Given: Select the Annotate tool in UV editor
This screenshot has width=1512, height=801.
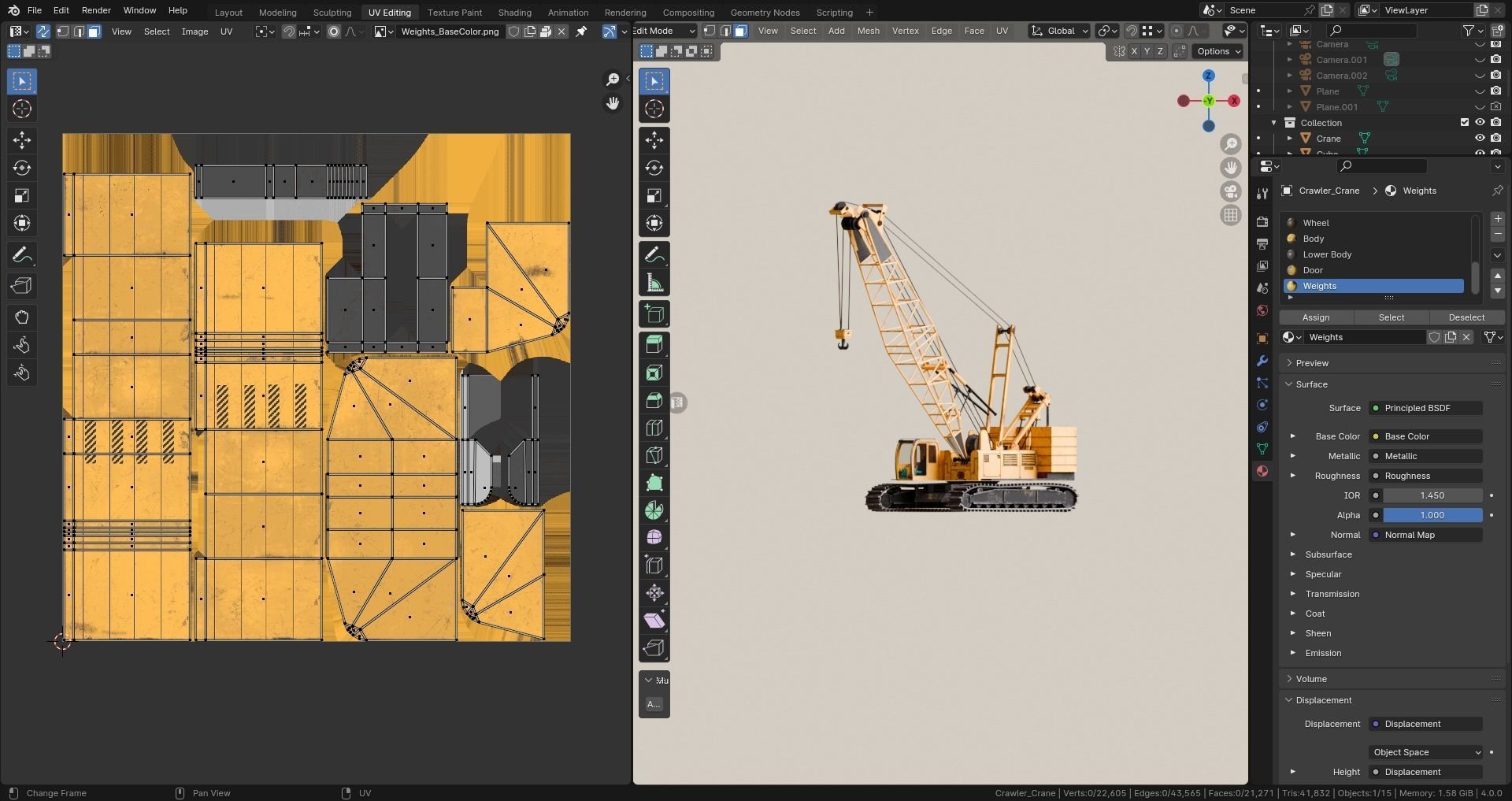Looking at the screenshot, I should 22,255.
